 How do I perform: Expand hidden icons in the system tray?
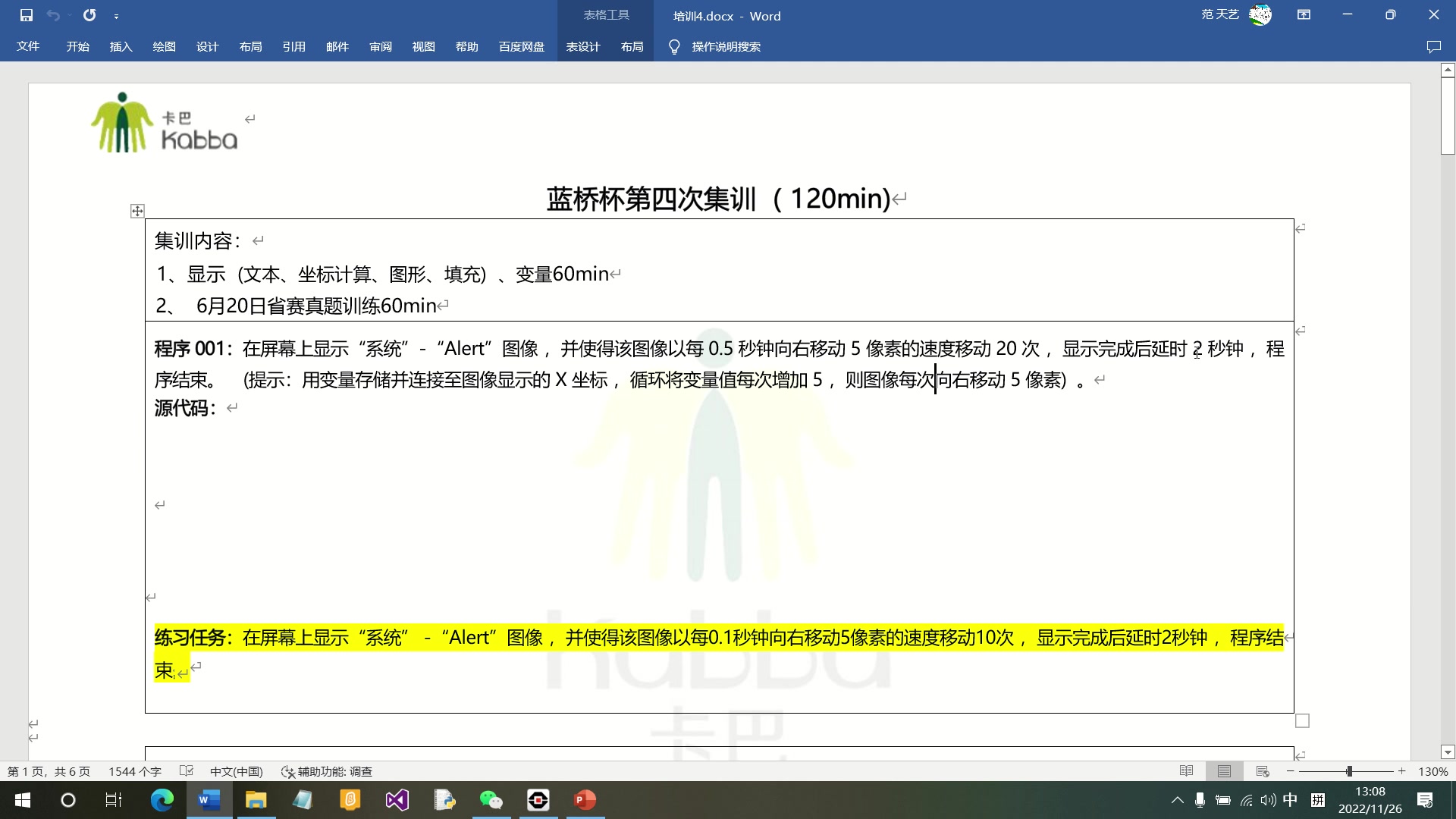pyautogui.click(x=1178, y=799)
